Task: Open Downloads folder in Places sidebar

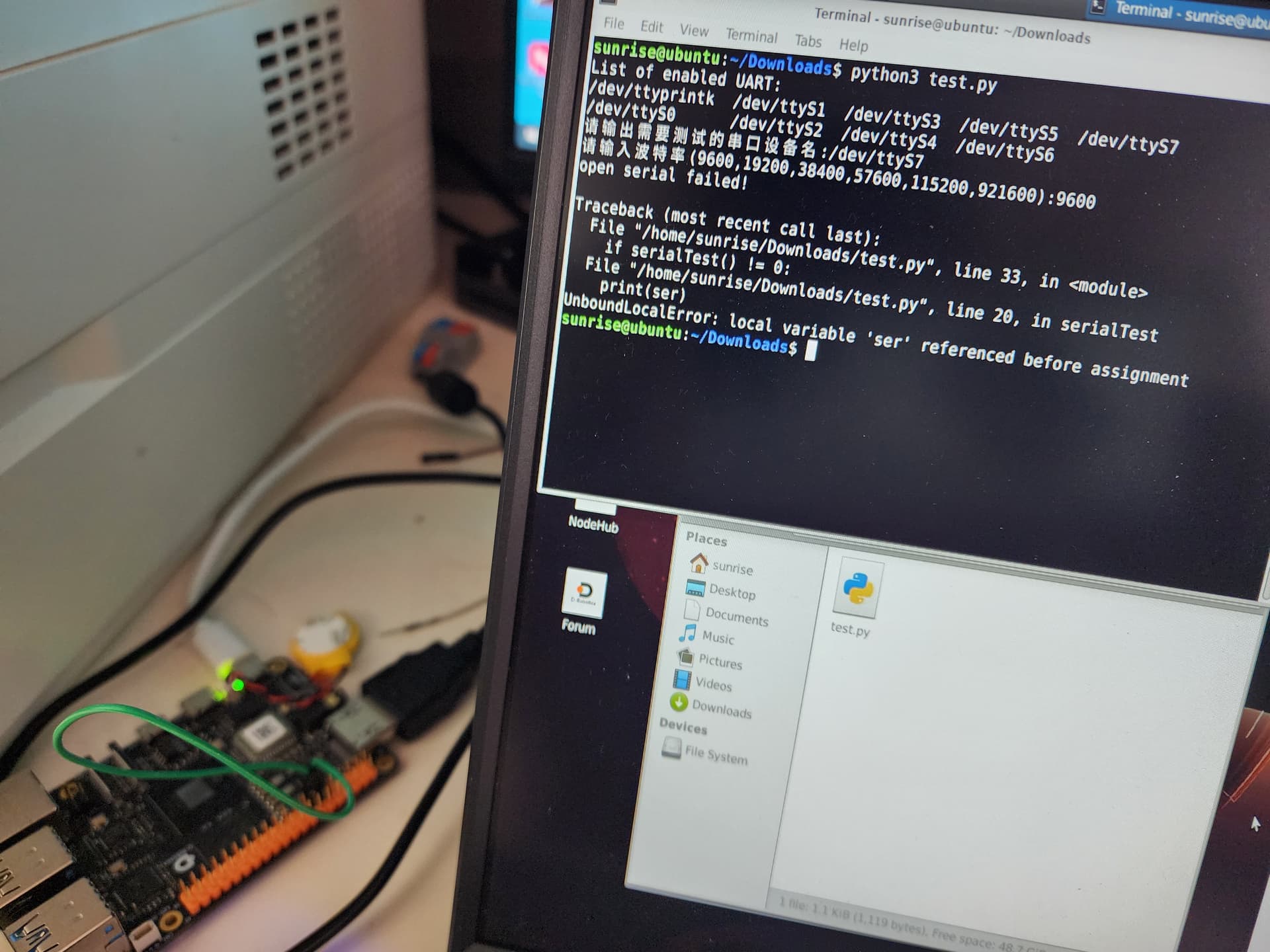Action: click(710, 707)
